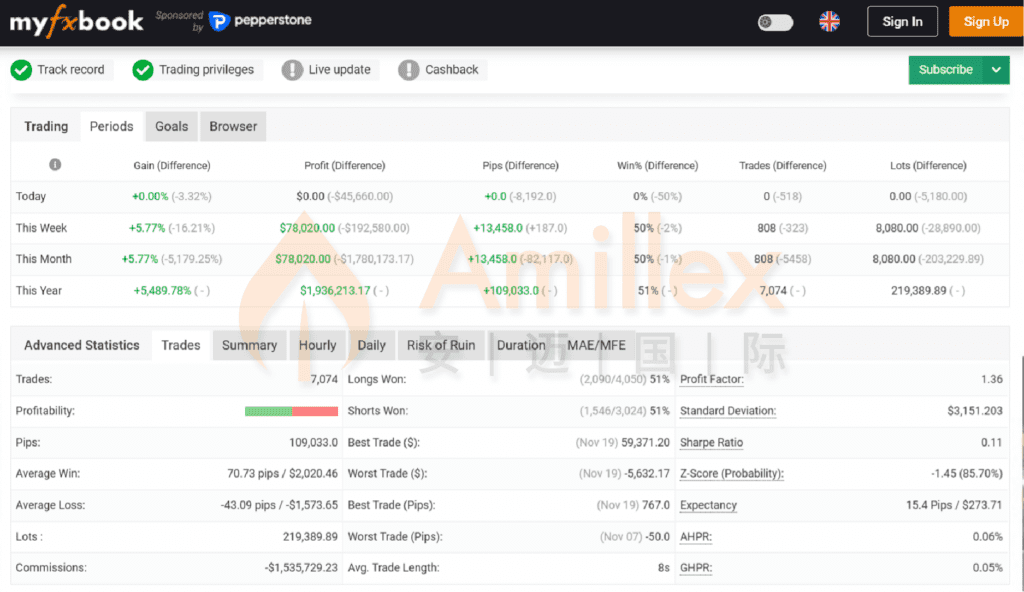Click the Cashback warning icon
1024x592 pixels.
point(409,70)
